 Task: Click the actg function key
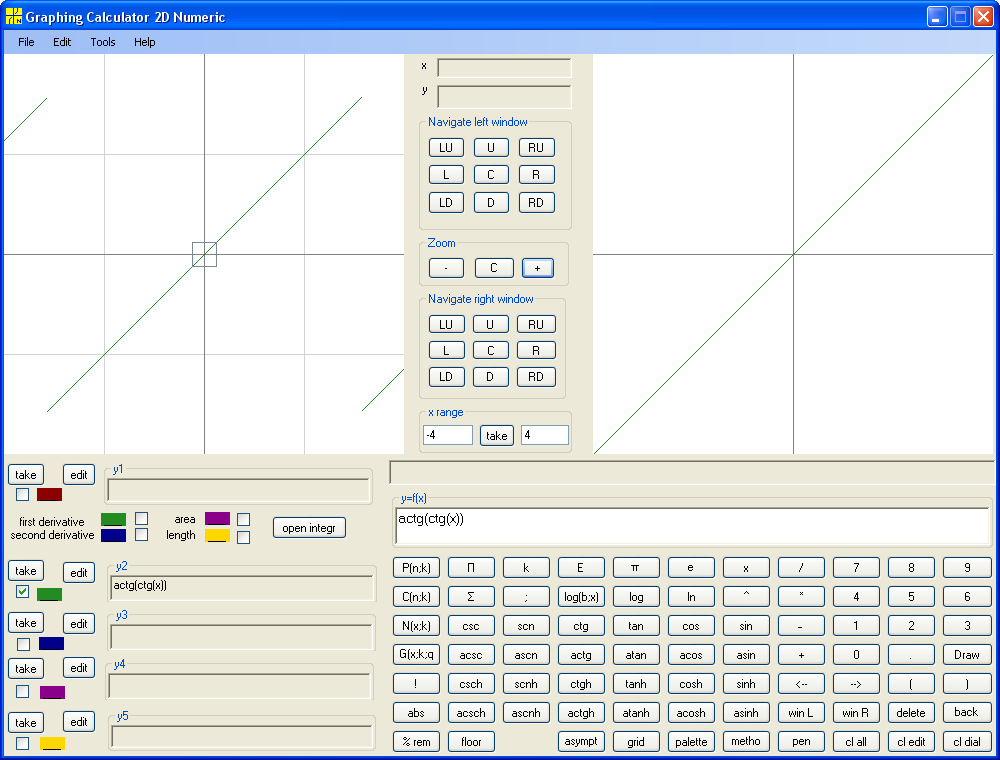point(581,655)
